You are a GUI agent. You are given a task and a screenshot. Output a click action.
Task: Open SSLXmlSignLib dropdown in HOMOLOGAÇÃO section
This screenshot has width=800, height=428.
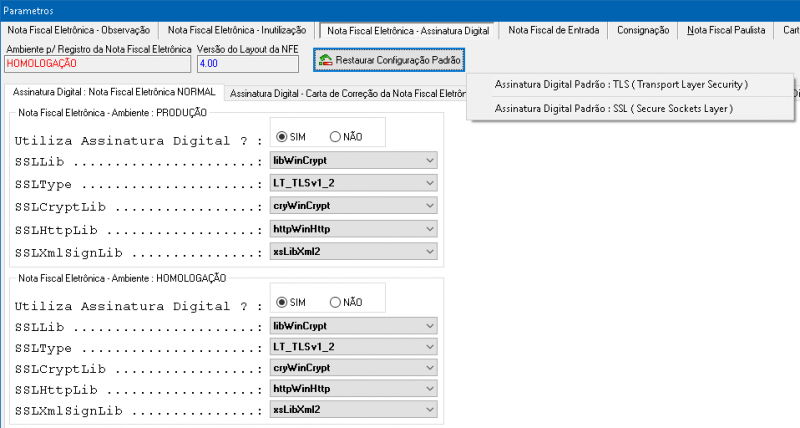tap(354, 410)
